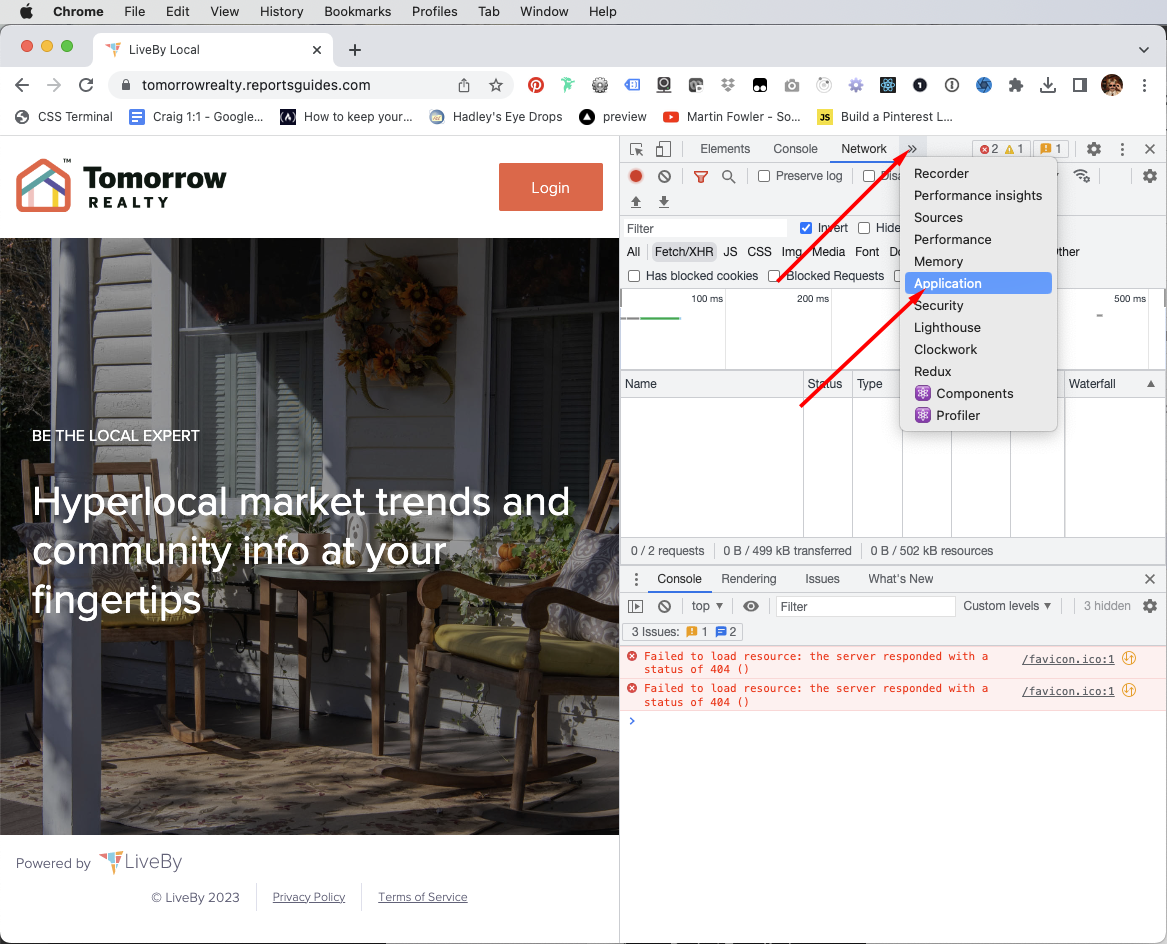This screenshot has width=1167, height=944.
Task: Open network search magnifier icon
Action: [729, 176]
